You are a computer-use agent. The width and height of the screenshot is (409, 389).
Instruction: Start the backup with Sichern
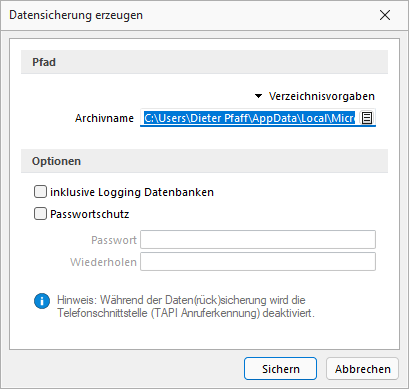tap(280, 369)
